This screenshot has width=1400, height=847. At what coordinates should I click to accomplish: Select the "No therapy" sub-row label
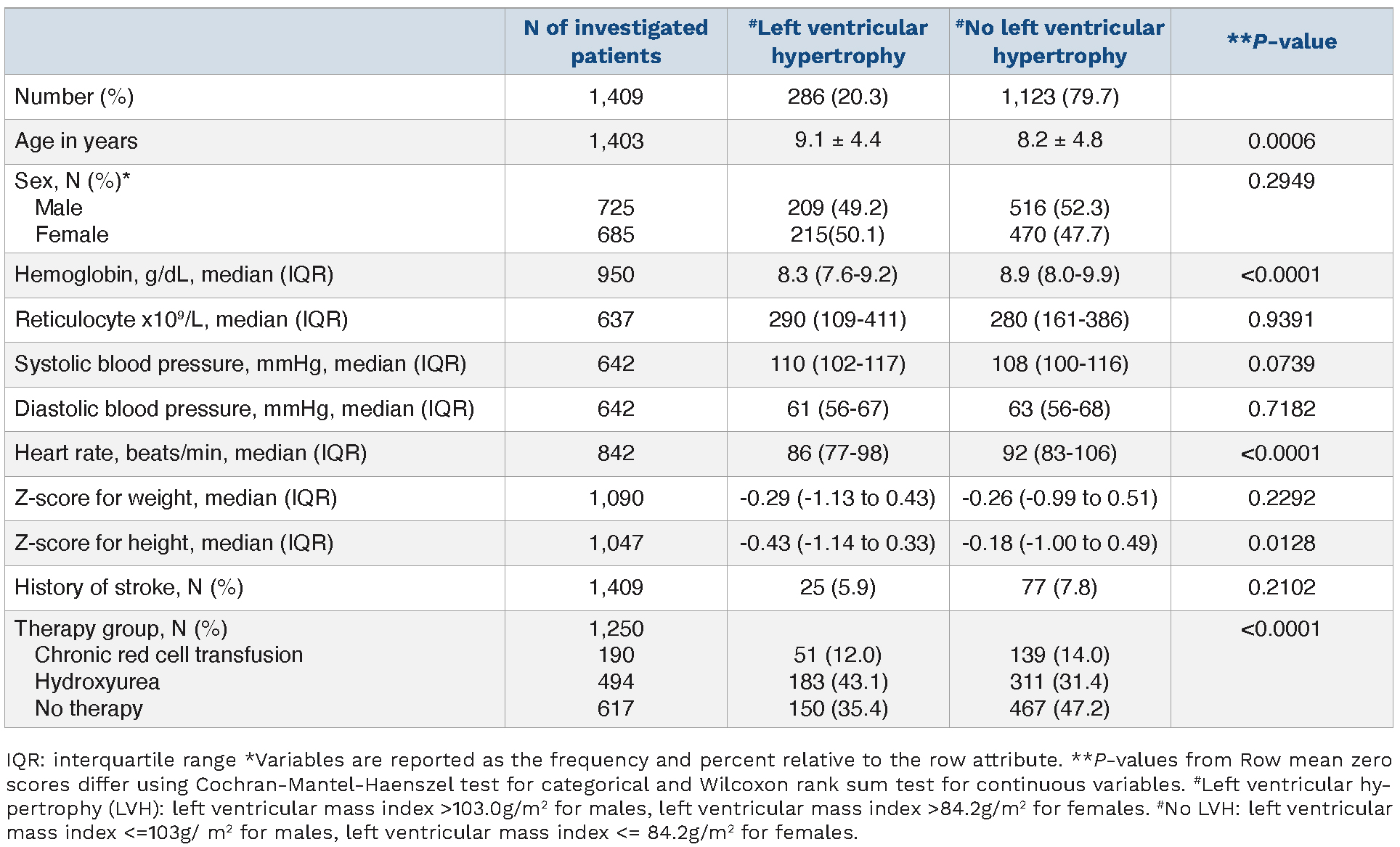89,708
